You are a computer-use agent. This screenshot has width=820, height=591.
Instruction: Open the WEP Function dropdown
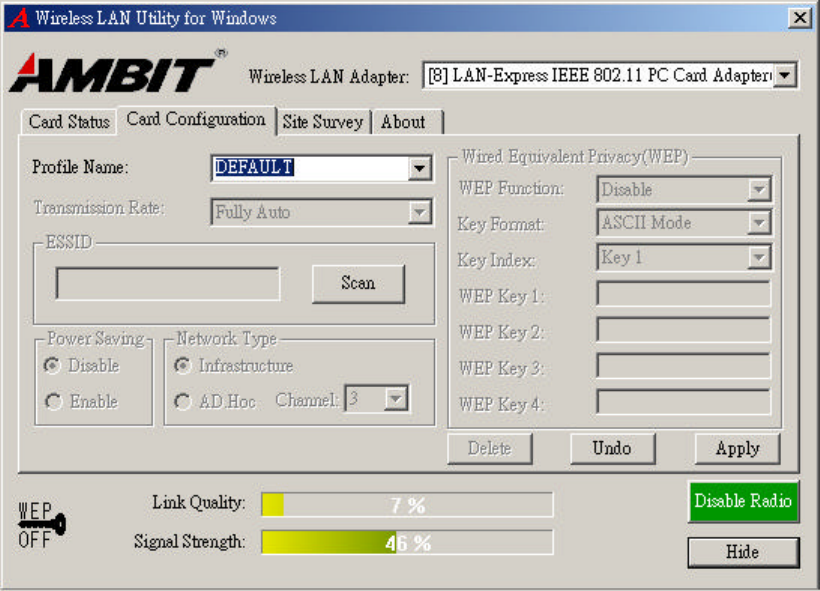[758, 189]
